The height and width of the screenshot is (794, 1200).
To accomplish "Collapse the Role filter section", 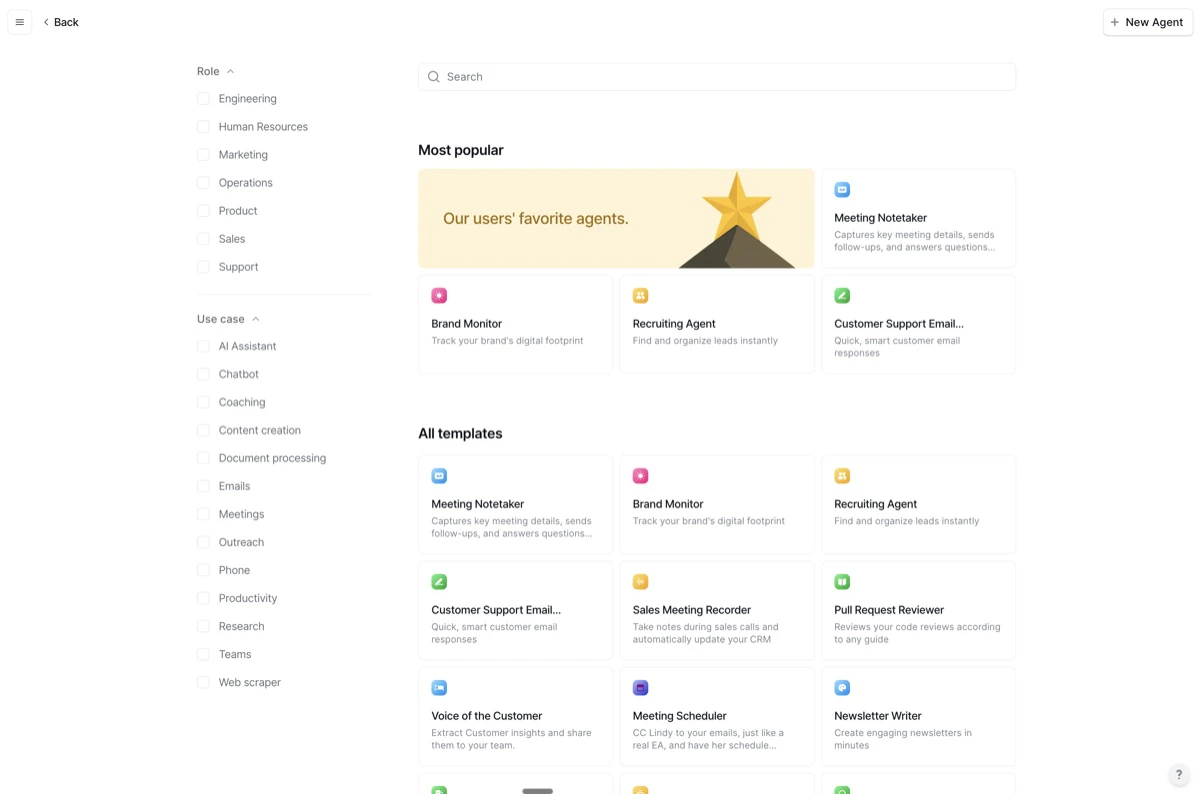I will point(230,71).
